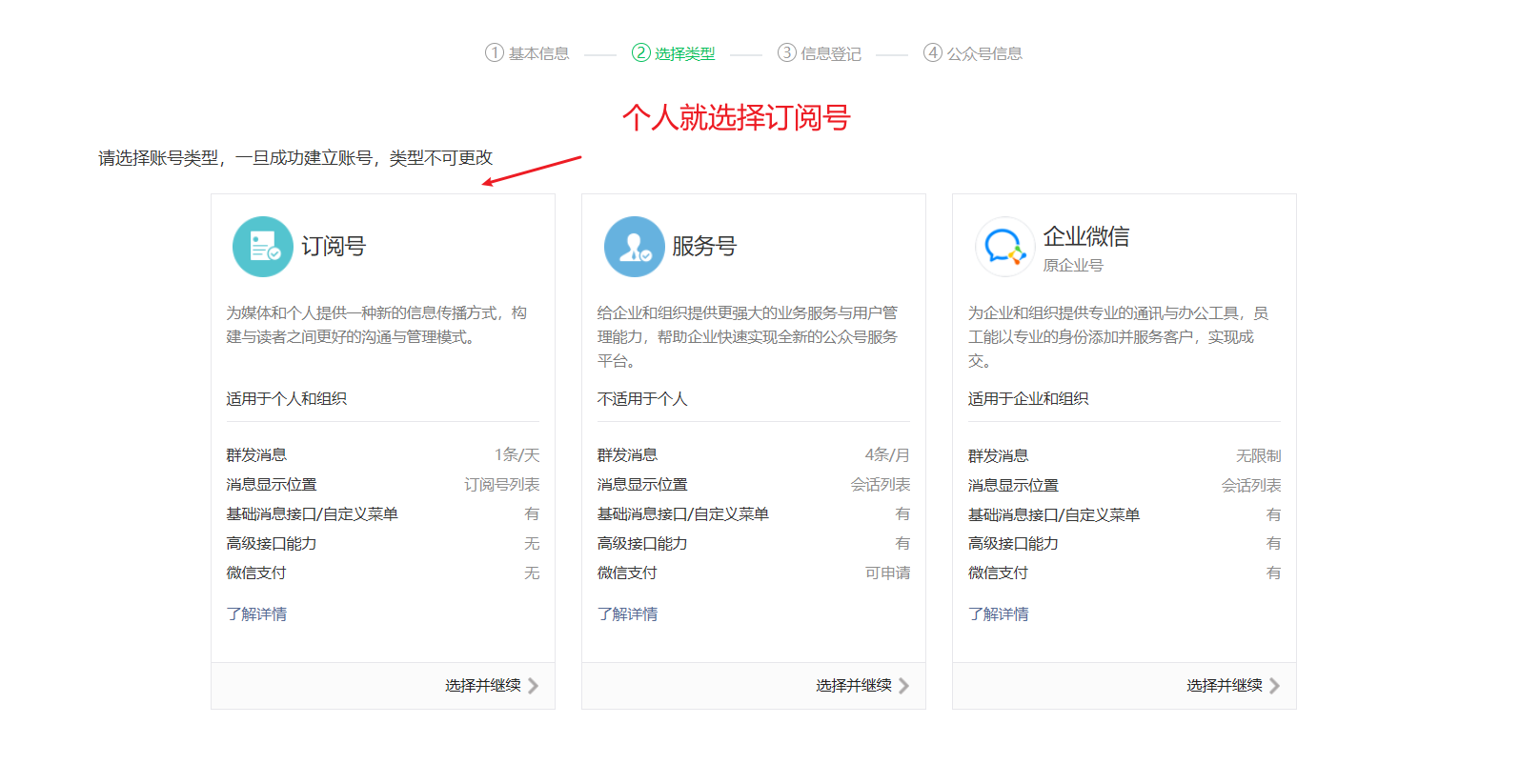This screenshot has width=1520, height=784.
Task: Choose 选择并继续 under 企业微信
Action: coord(1225,686)
